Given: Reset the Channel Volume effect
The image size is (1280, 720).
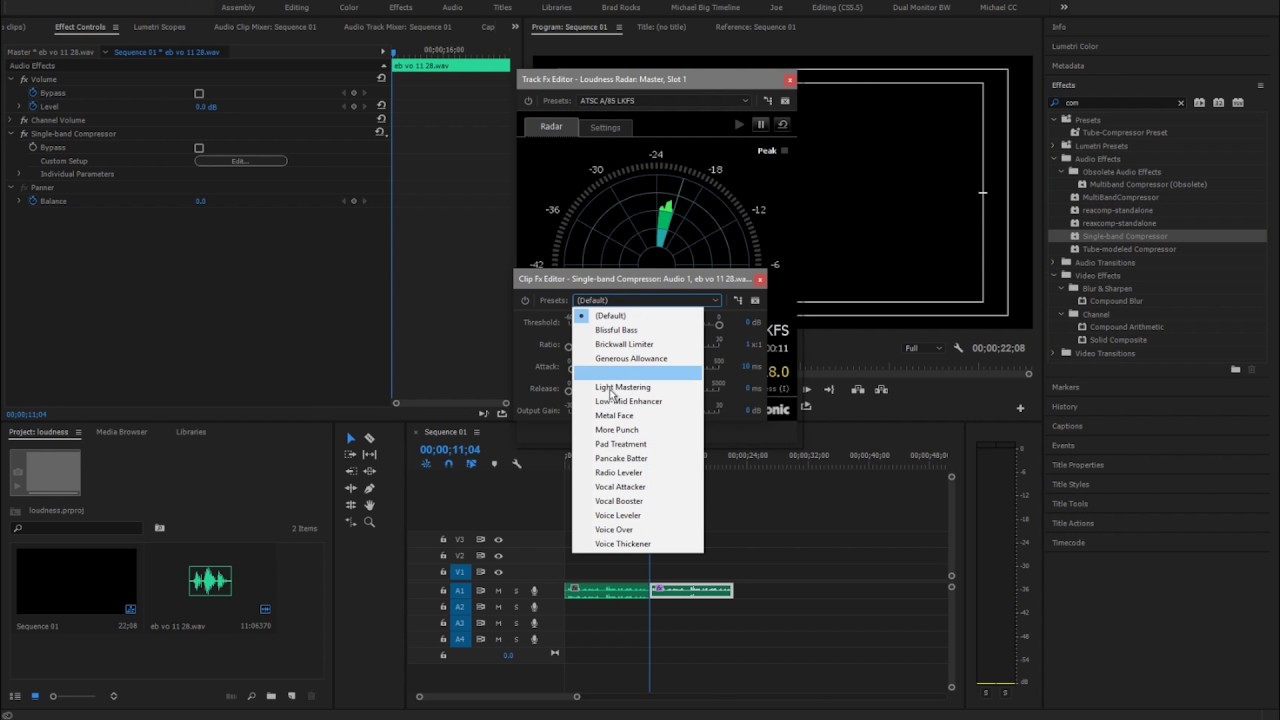Looking at the screenshot, I should click(x=380, y=119).
